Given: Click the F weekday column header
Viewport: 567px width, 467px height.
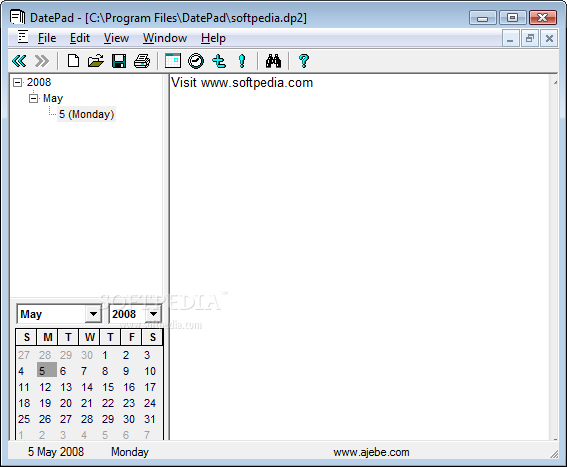Looking at the screenshot, I should coord(131,337).
